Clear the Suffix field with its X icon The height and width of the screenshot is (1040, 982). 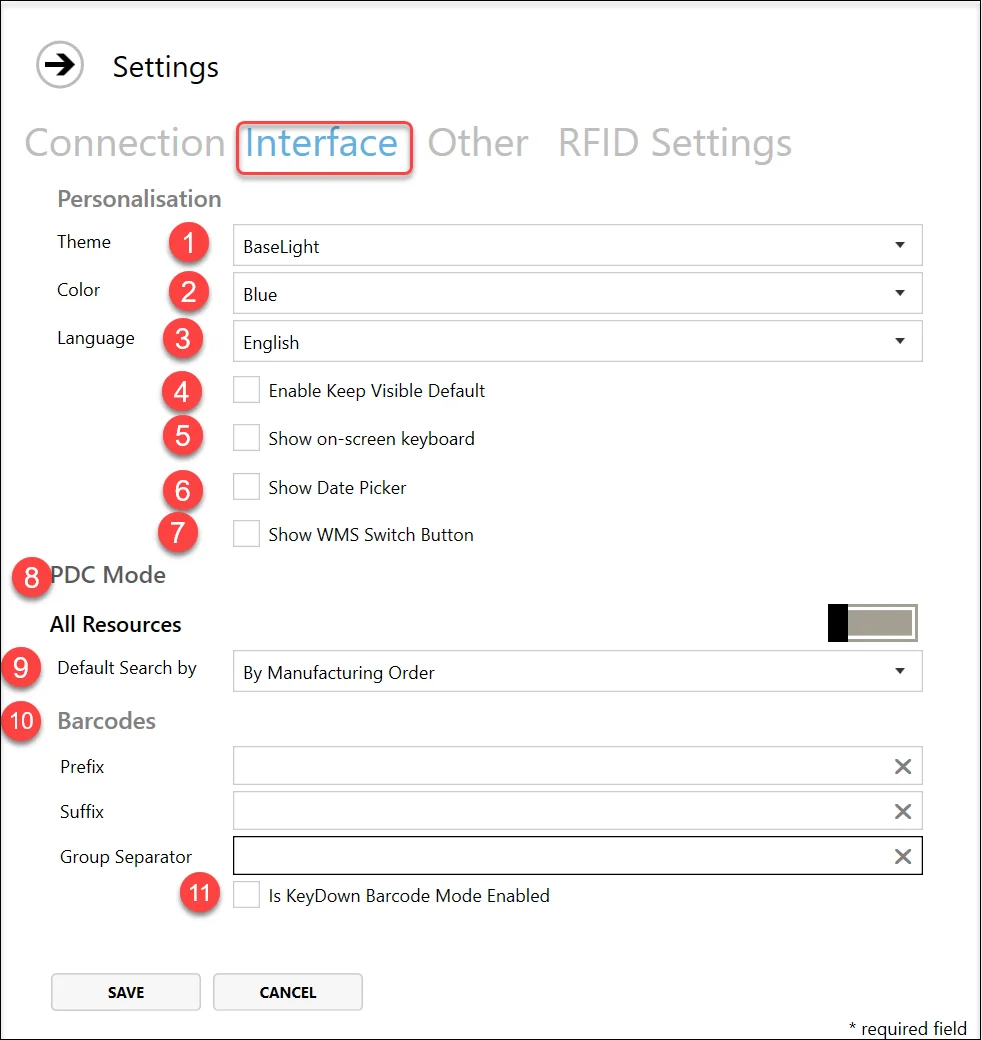point(902,812)
